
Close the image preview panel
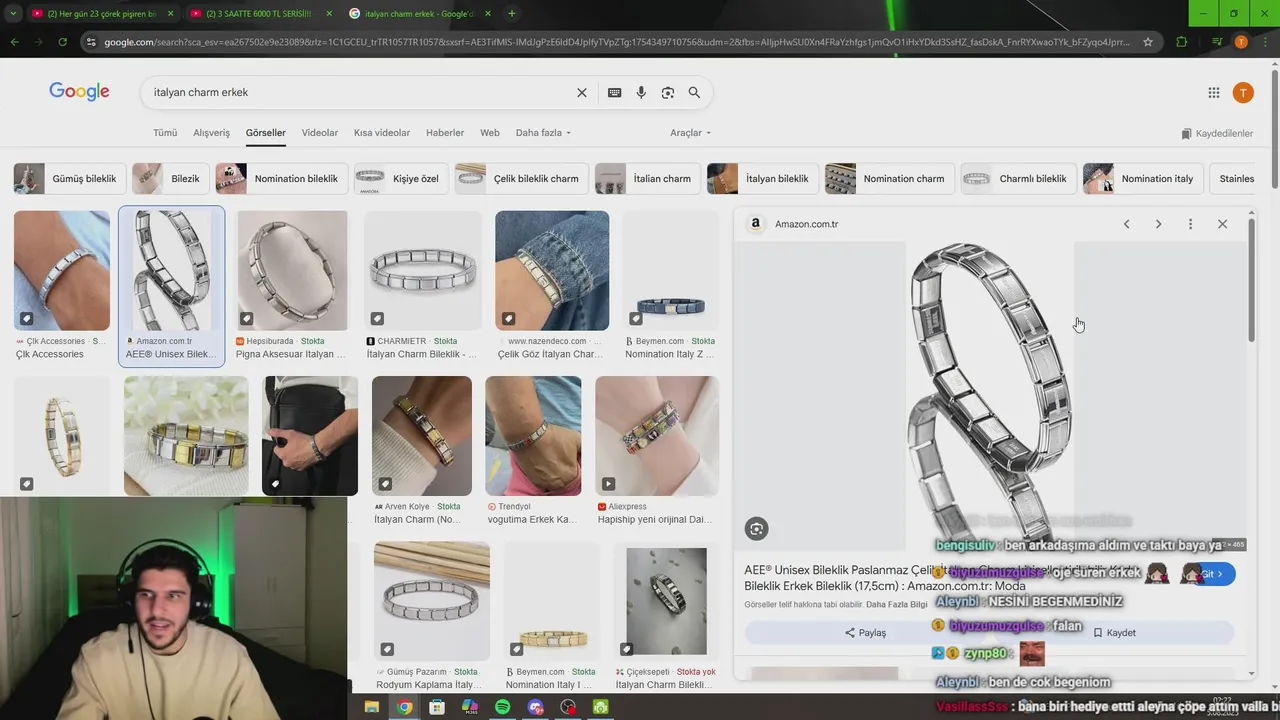click(x=1222, y=224)
